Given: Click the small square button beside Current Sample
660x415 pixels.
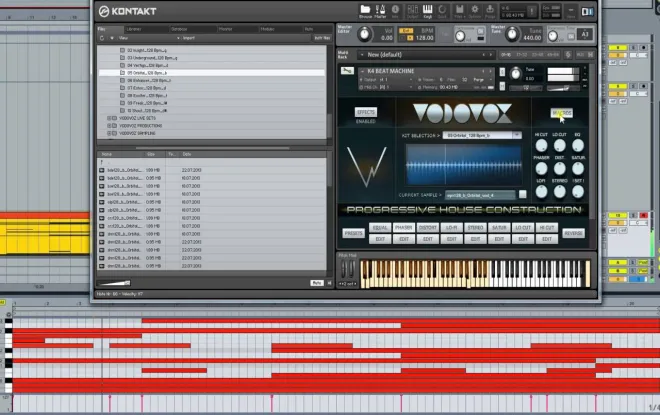Looking at the screenshot, I should 522,194.
